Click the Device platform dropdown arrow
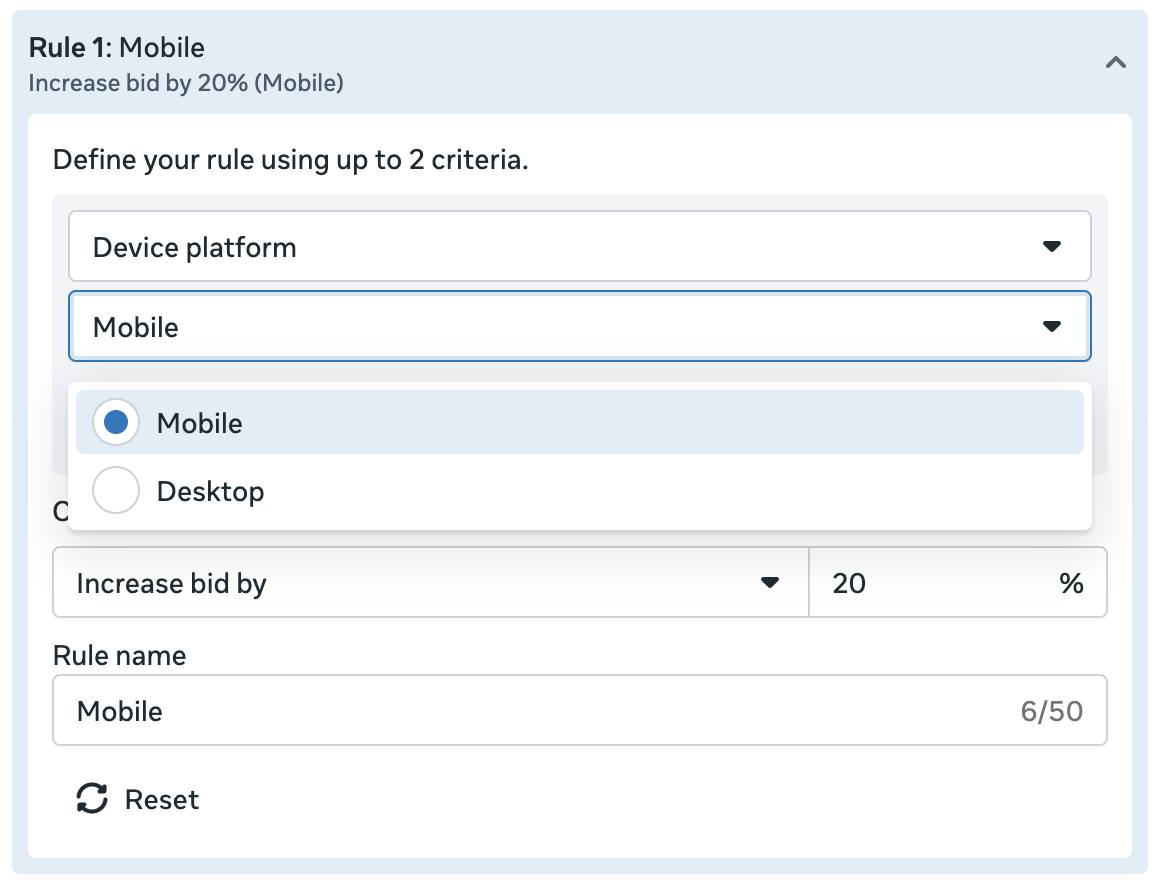Screen dimensions: 1162x884 point(1051,246)
